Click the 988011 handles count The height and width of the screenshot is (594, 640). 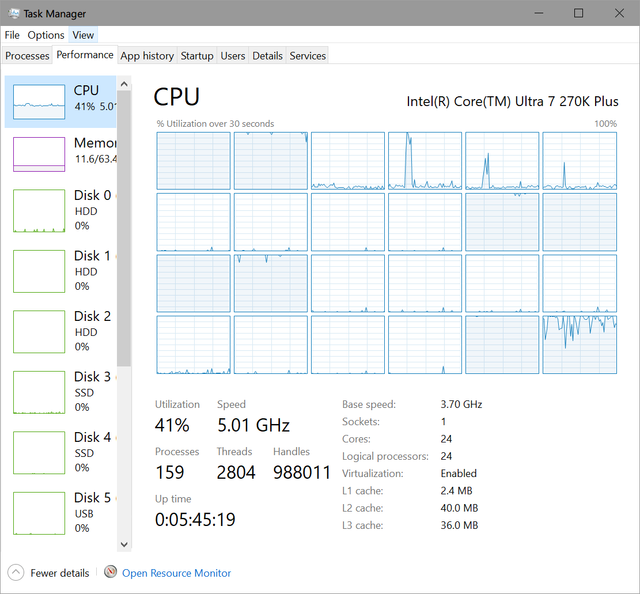click(302, 472)
